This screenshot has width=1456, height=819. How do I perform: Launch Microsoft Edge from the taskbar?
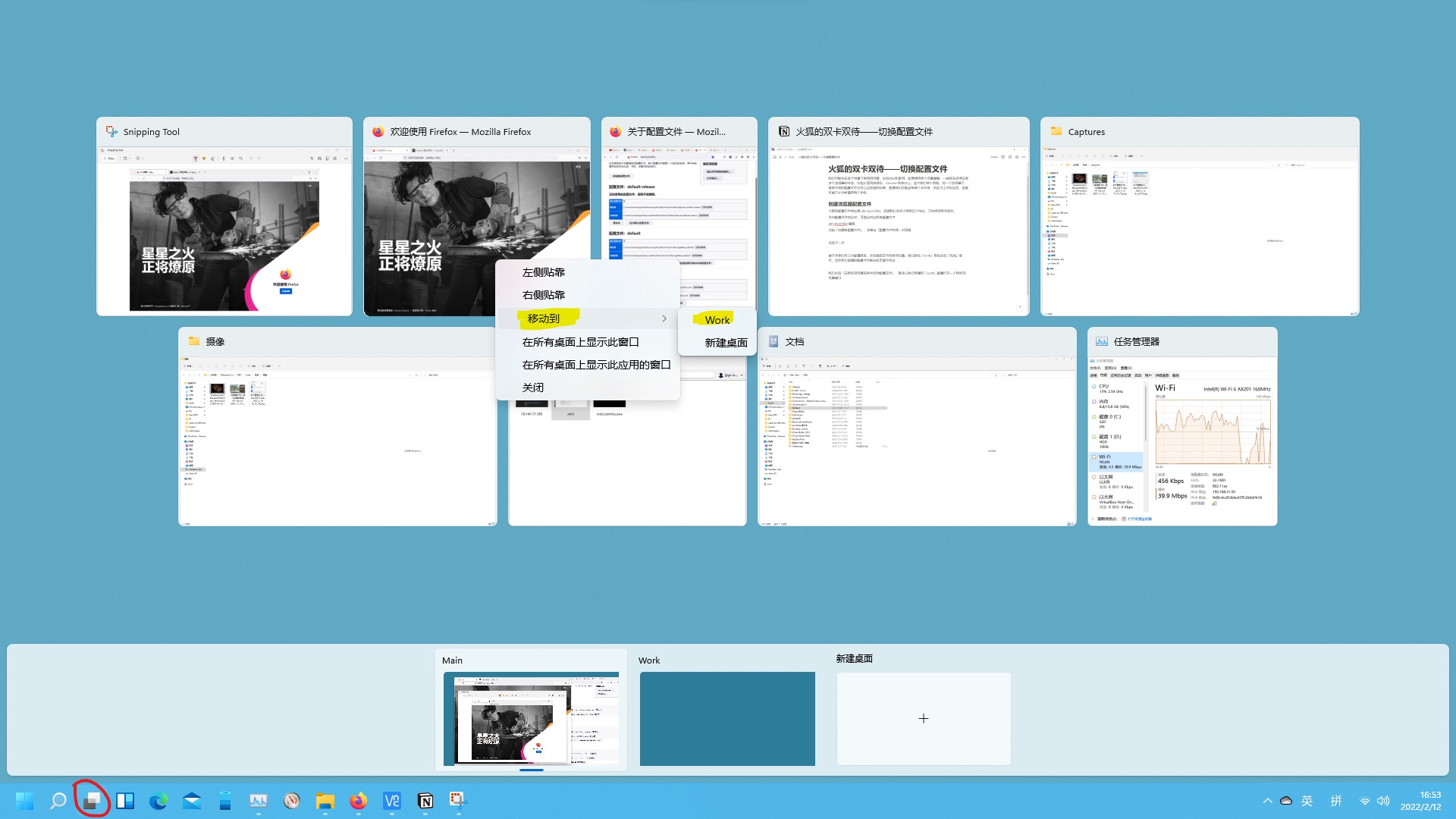[x=158, y=801]
